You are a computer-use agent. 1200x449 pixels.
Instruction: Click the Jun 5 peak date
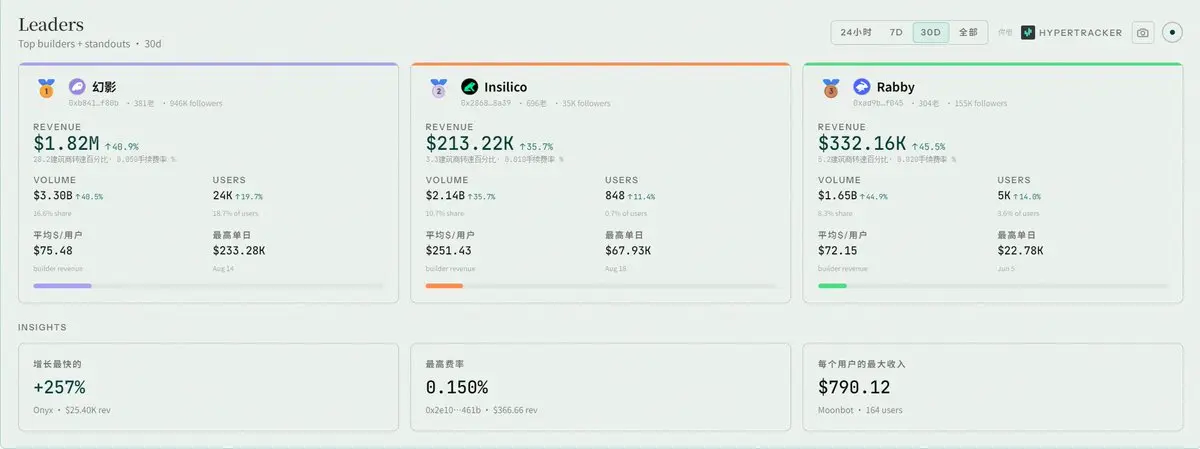click(x=1007, y=269)
